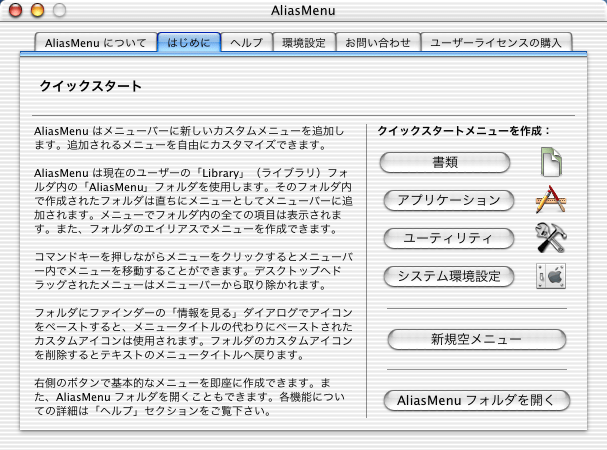Click the System Preferences Apple icon
607x450 pixels.
551,276
